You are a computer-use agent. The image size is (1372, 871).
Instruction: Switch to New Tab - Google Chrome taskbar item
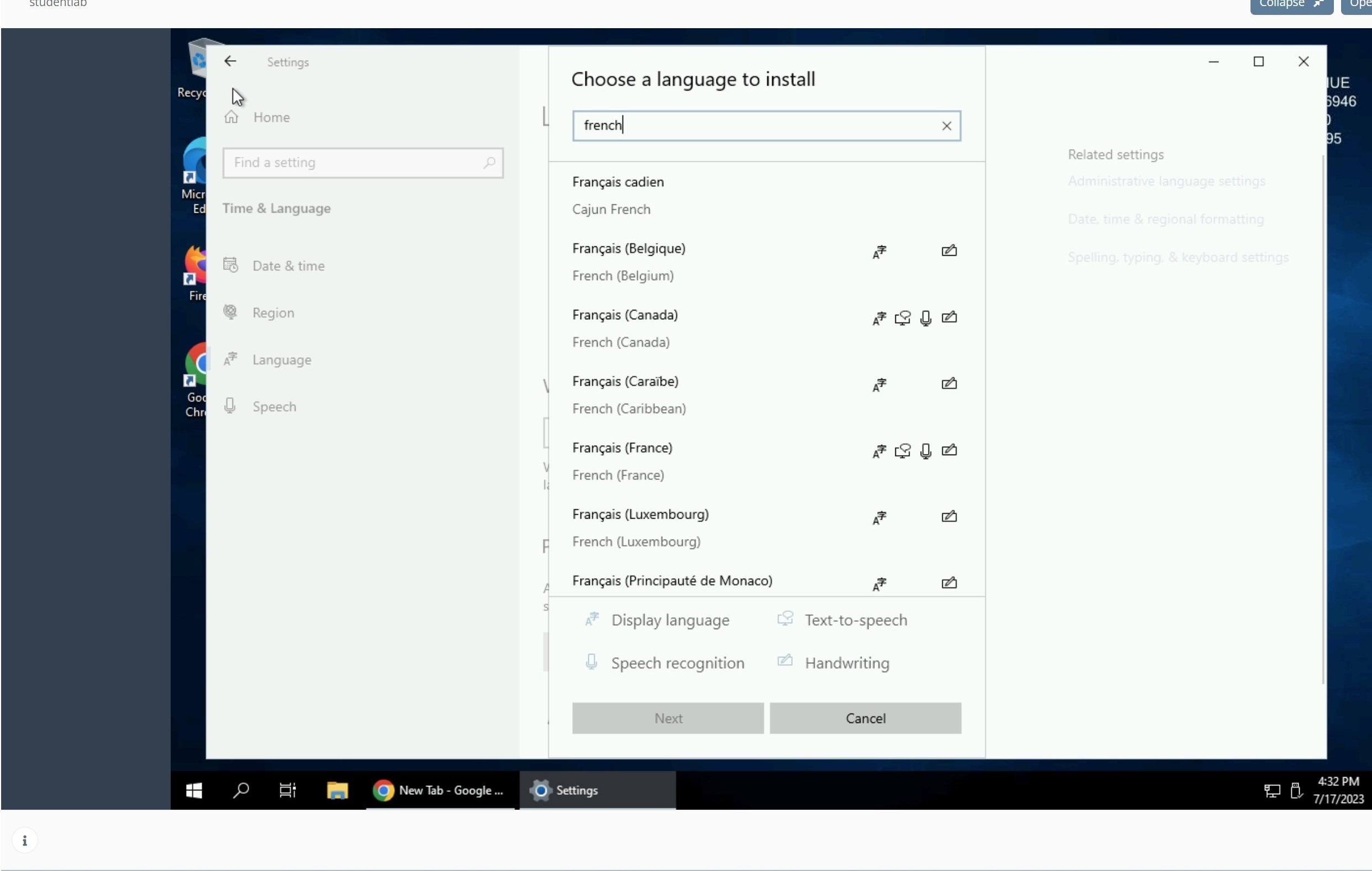pyautogui.click(x=439, y=790)
